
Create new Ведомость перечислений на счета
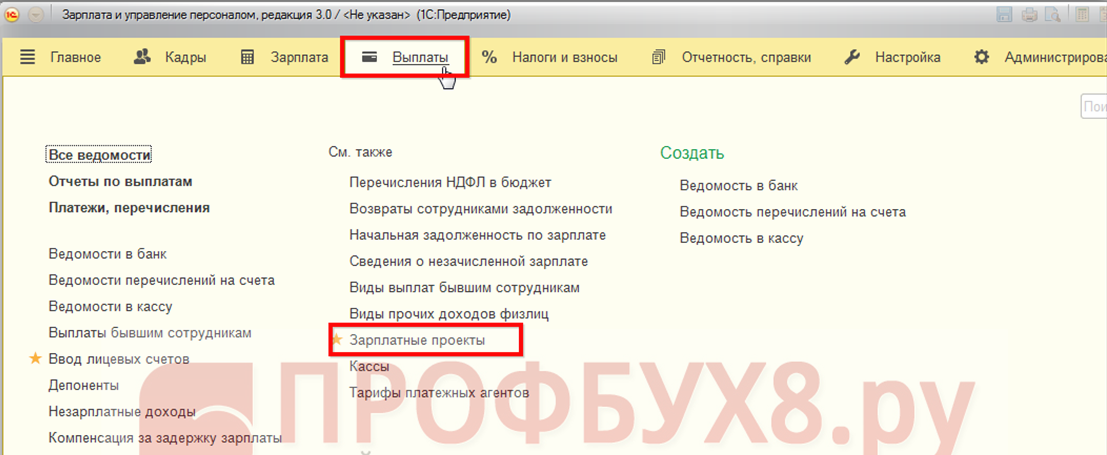pos(793,212)
